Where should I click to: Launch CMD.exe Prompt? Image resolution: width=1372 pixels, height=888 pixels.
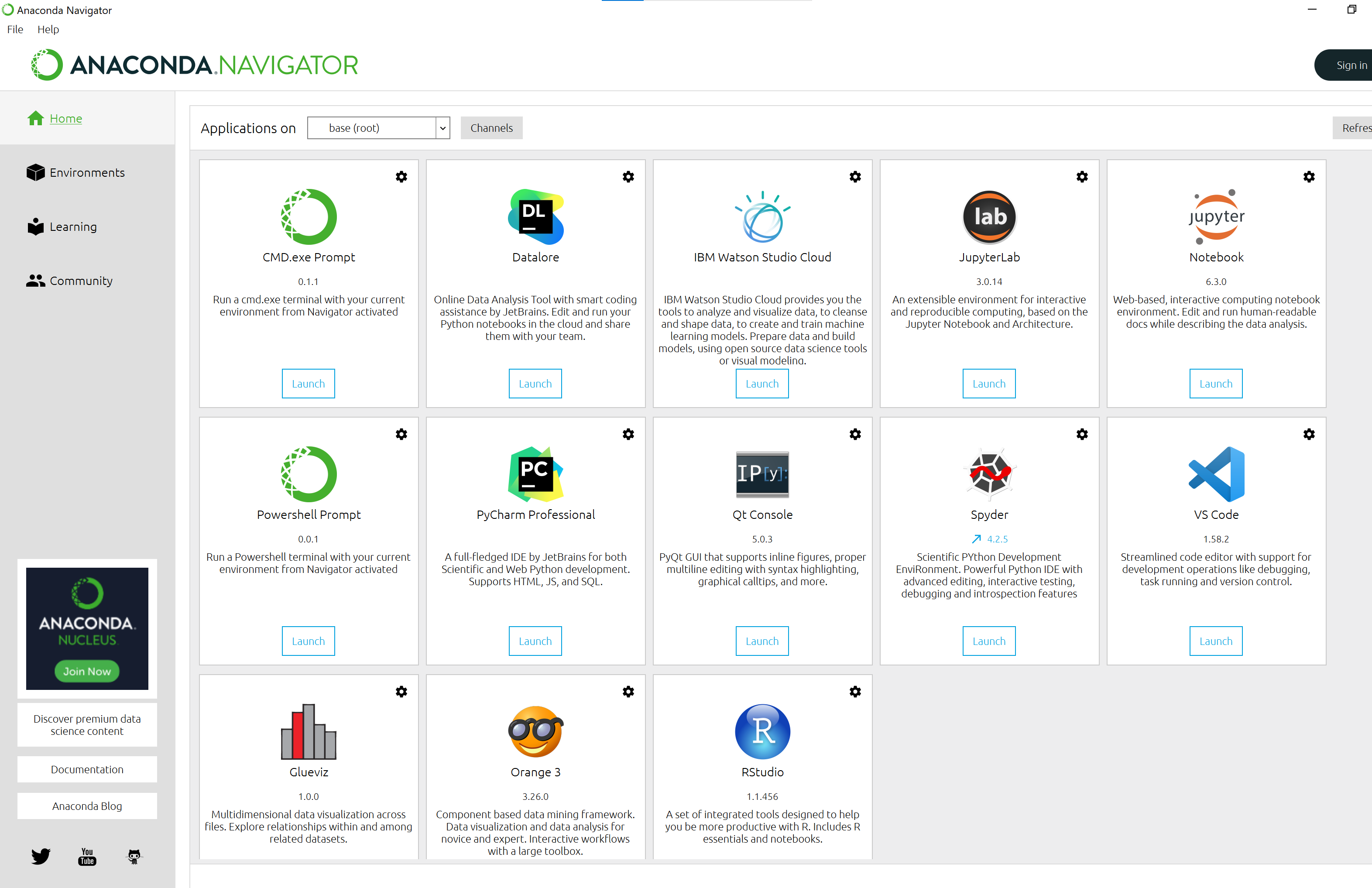point(309,384)
